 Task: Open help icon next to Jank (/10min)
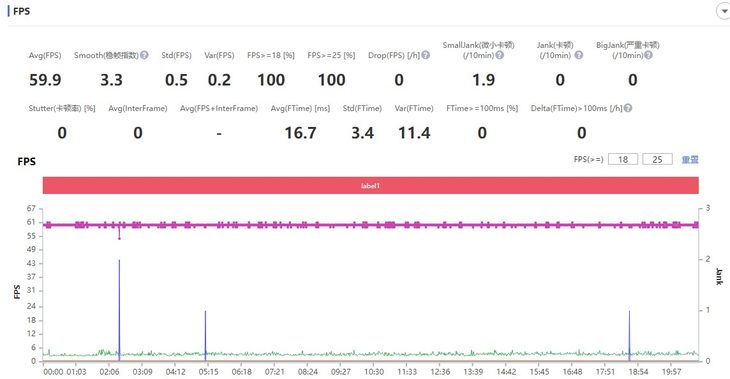click(579, 55)
